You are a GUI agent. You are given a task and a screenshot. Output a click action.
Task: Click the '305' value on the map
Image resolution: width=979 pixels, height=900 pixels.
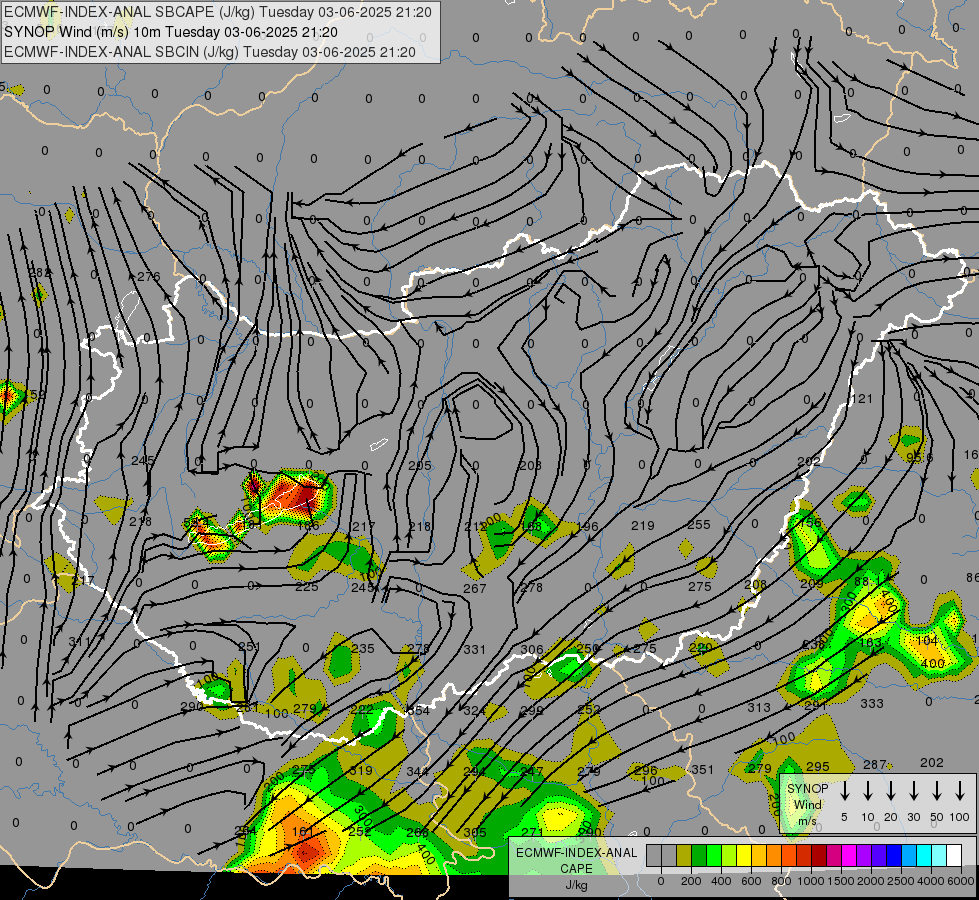coord(475,832)
